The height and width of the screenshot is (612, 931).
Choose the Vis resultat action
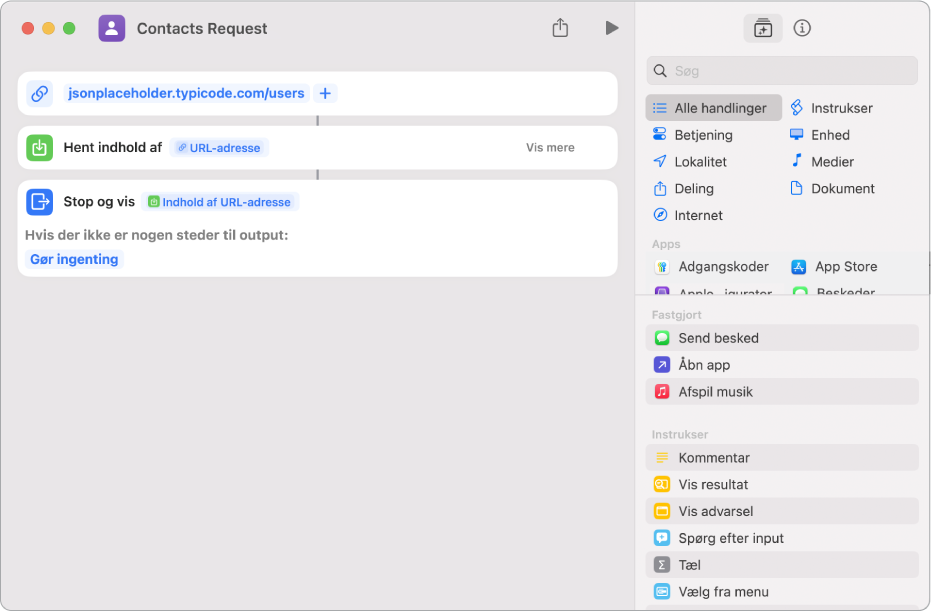pos(782,484)
